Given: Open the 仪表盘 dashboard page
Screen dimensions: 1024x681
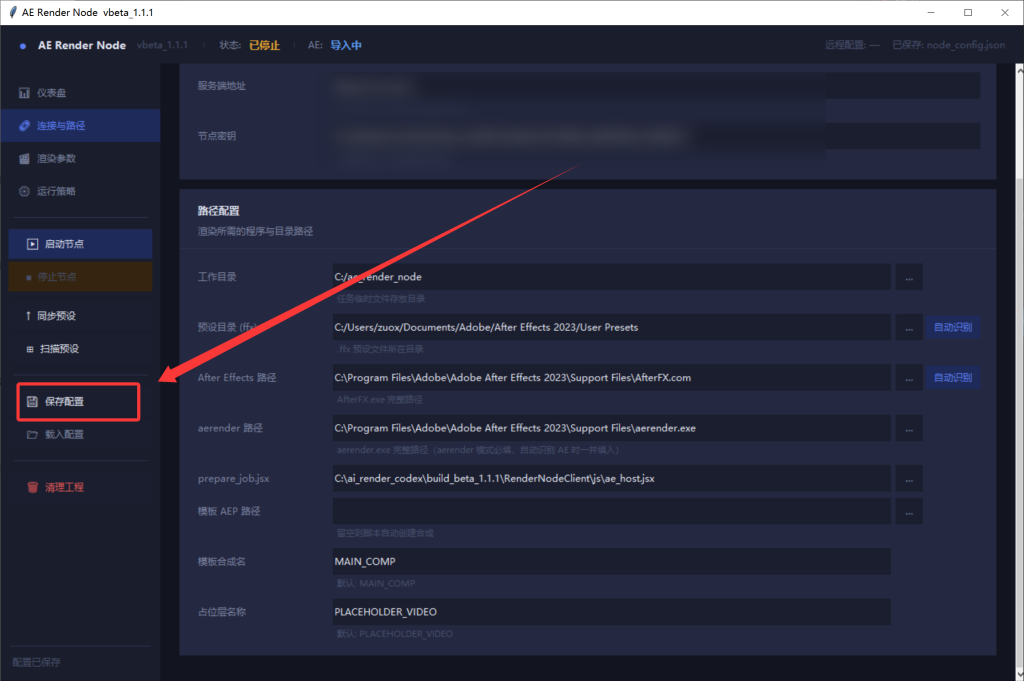Looking at the screenshot, I should click(x=50, y=93).
